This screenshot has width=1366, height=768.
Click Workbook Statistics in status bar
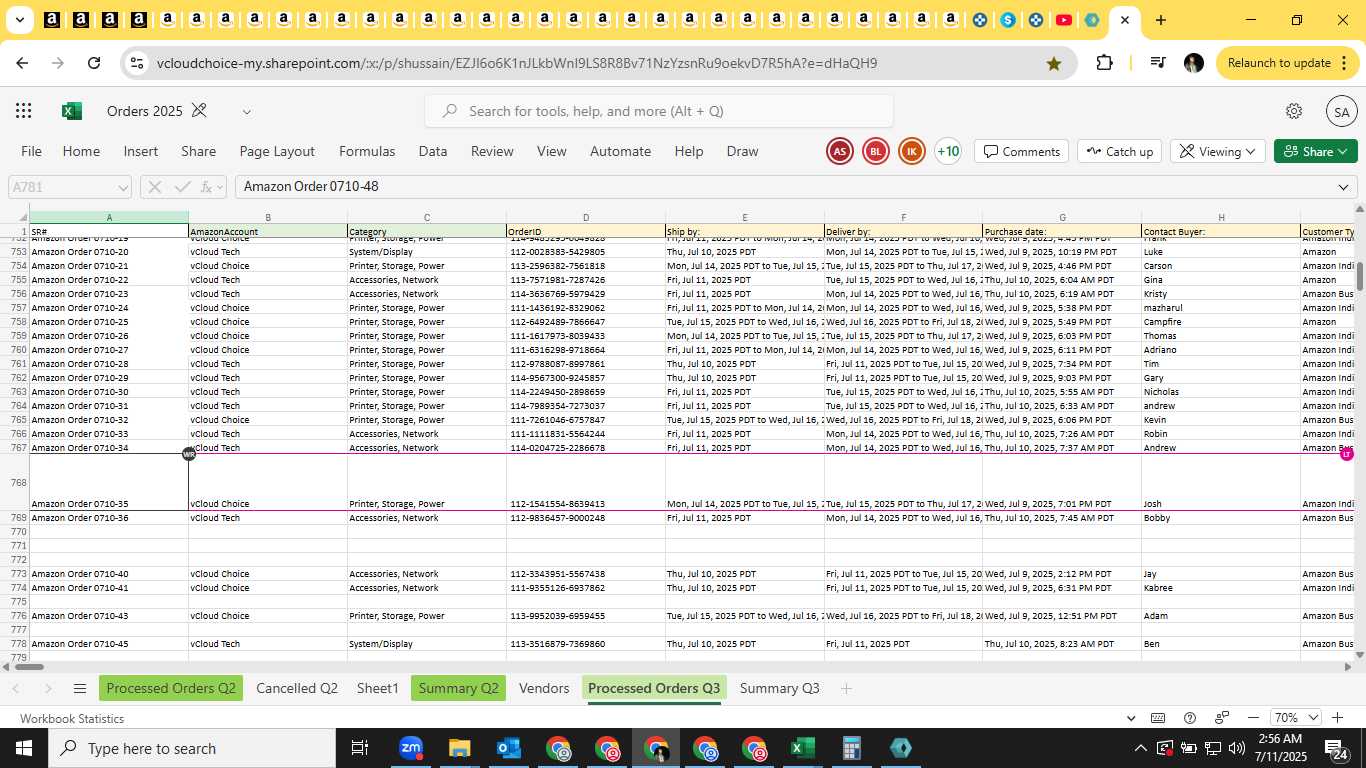tap(72, 718)
